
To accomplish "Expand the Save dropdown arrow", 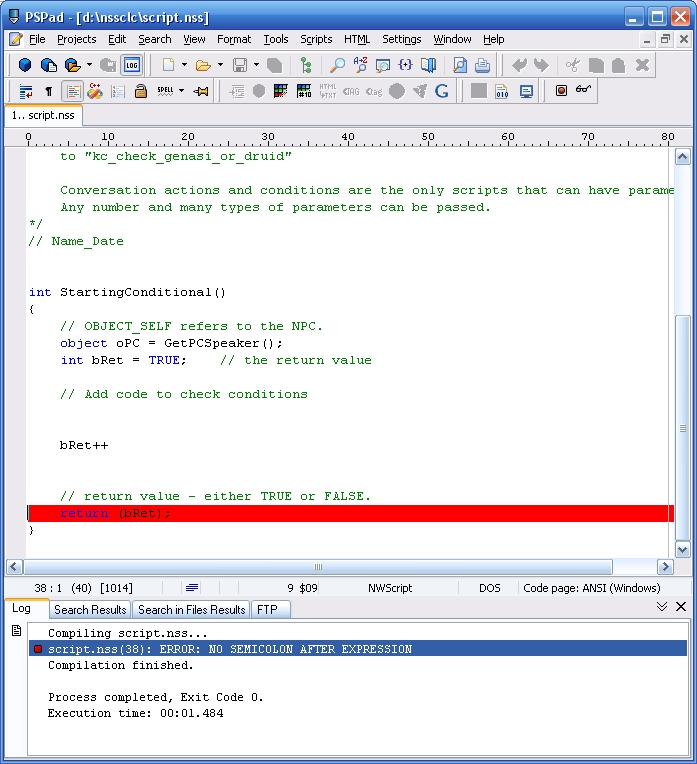I will [x=256, y=65].
